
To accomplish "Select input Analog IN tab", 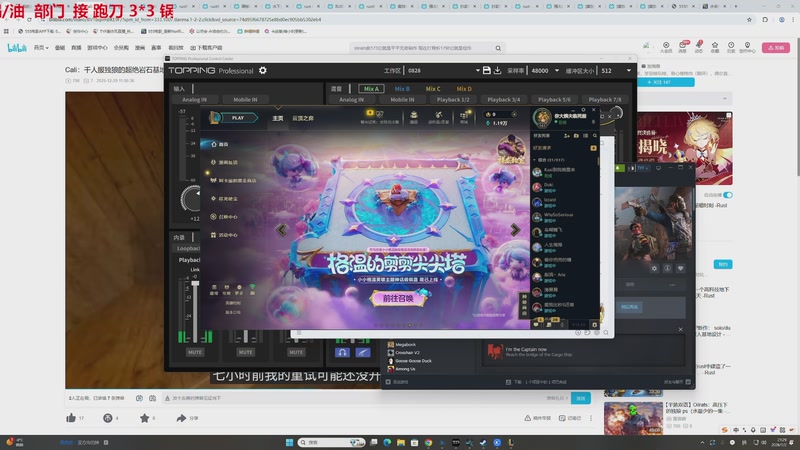I will 194,99.
